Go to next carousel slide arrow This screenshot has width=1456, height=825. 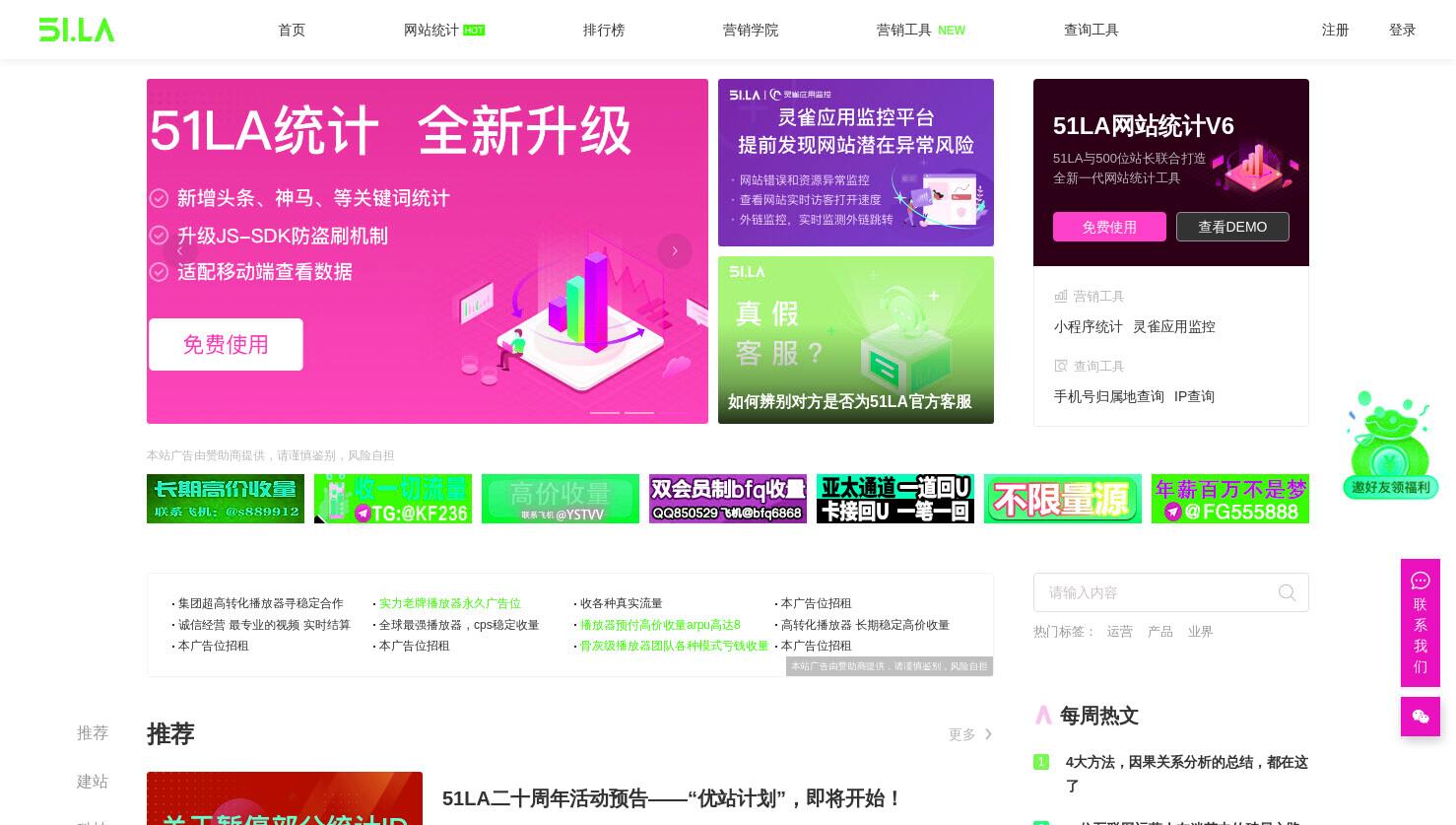click(675, 251)
